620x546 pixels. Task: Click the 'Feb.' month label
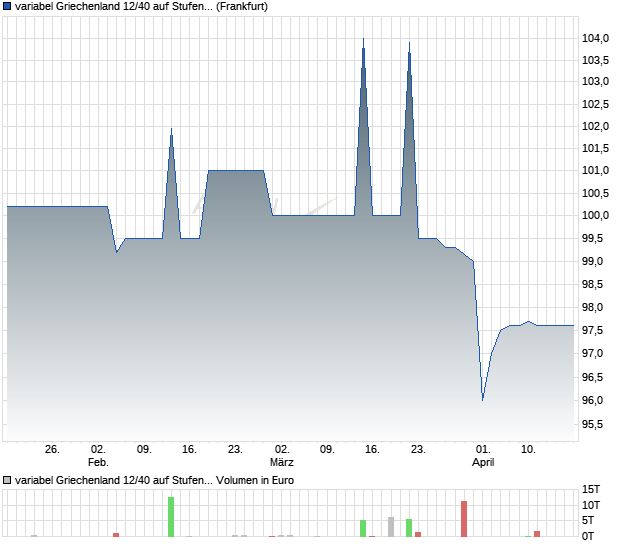(x=98, y=462)
